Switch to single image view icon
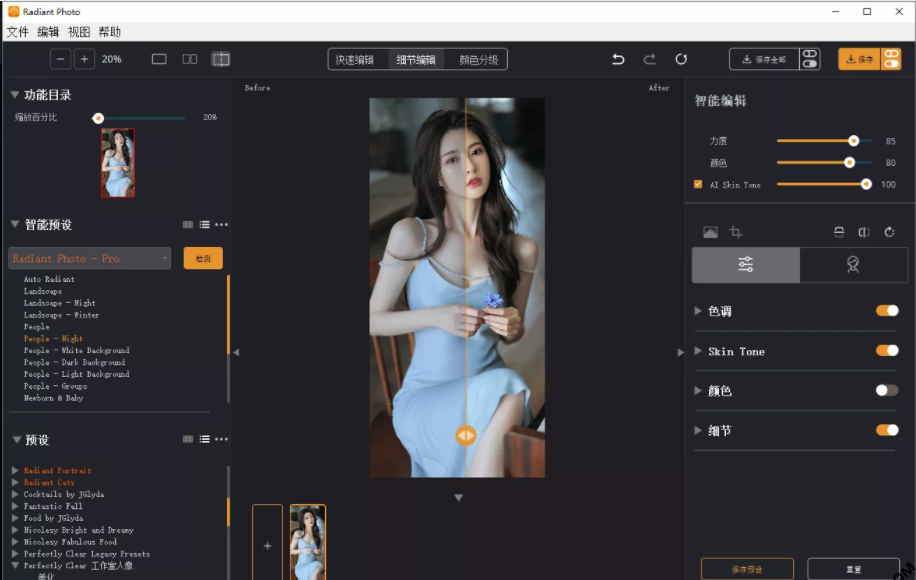 tap(159, 59)
